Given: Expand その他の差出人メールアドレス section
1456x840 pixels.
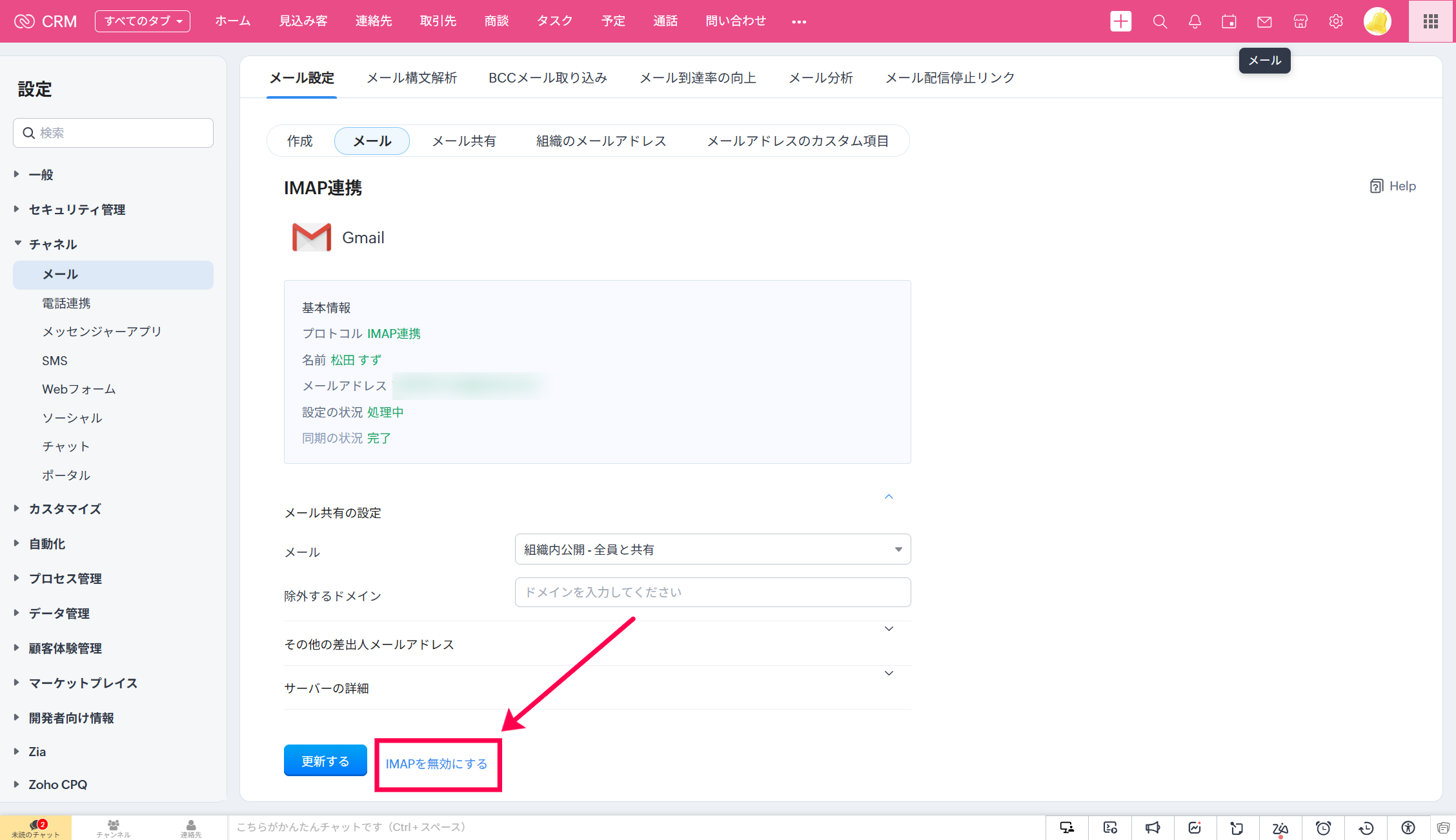Looking at the screenshot, I should pos(889,629).
